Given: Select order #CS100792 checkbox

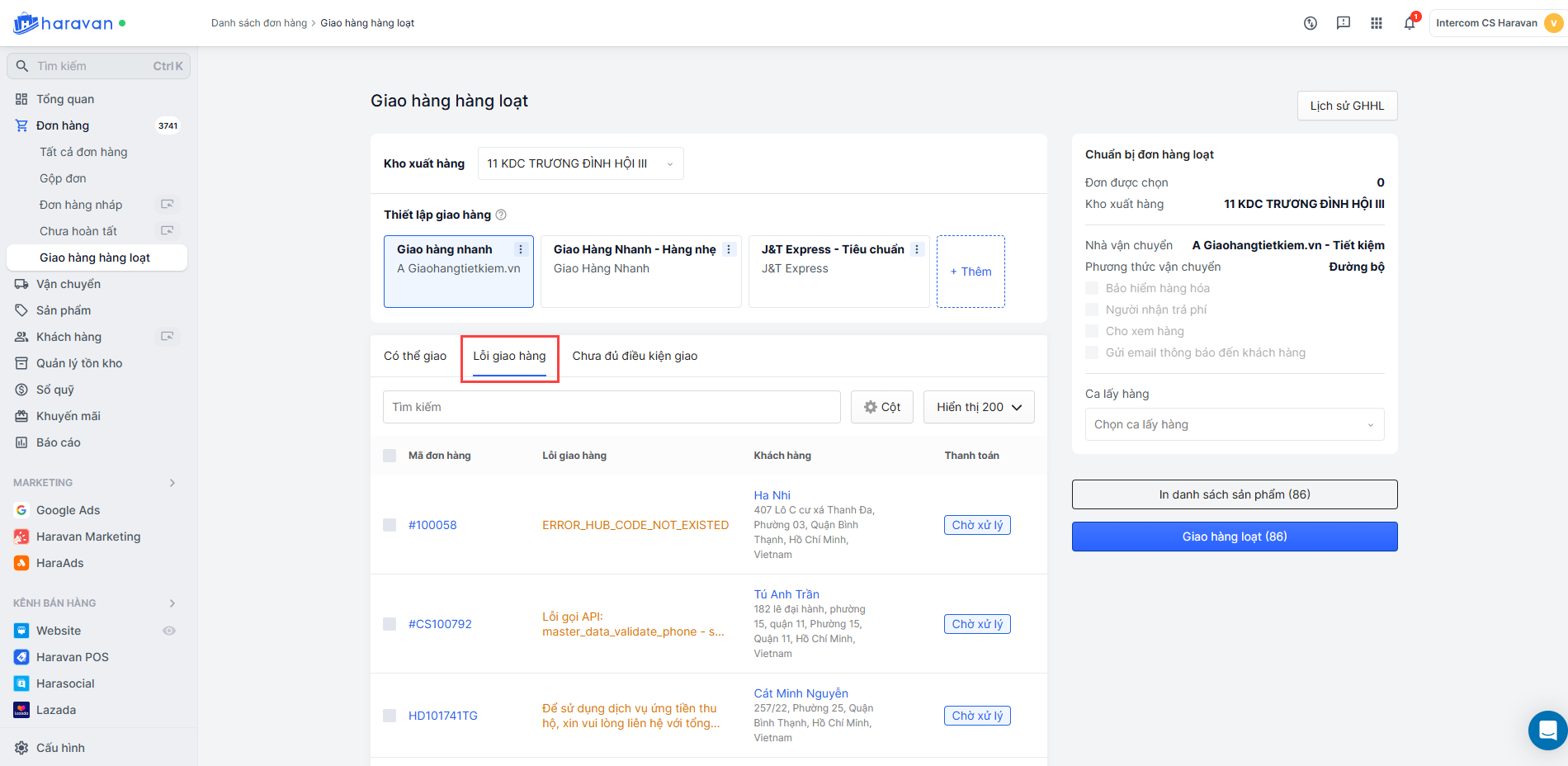Looking at the screenshot, I should click(x=390, y=624).
